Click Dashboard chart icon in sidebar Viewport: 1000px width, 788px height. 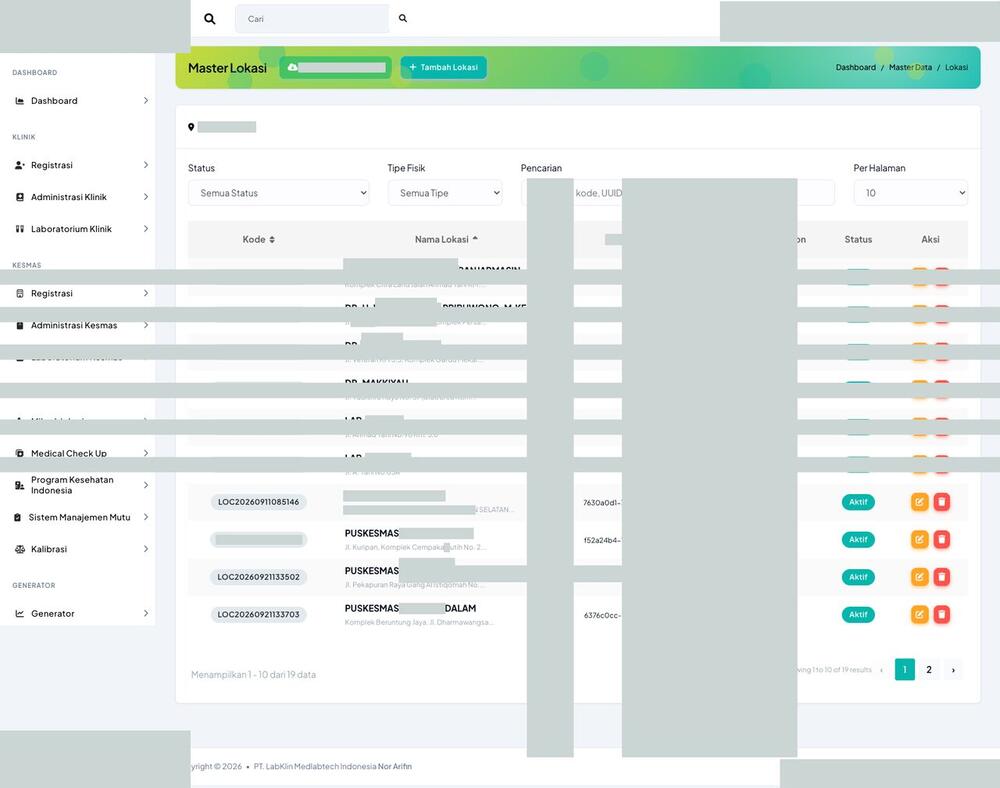tap(20, 101)
